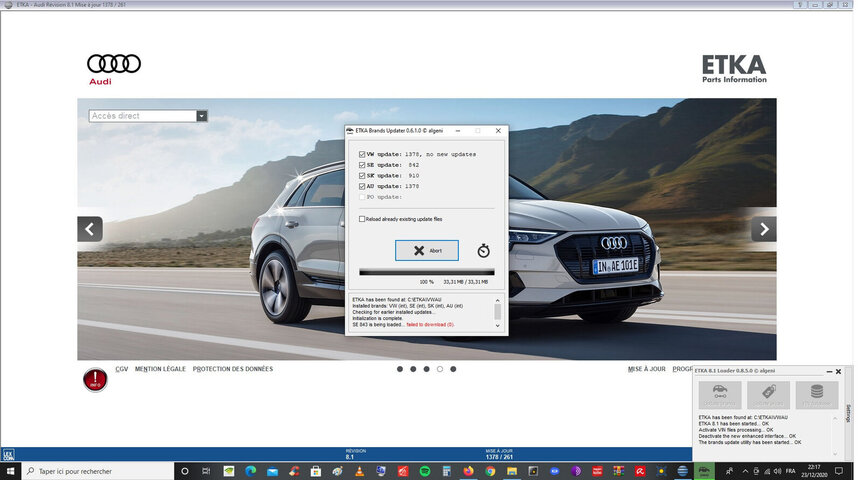Viewport: 862px width, 480px height.
Task: Open Spotify from the taskbar
Action: tap(424, 471)
